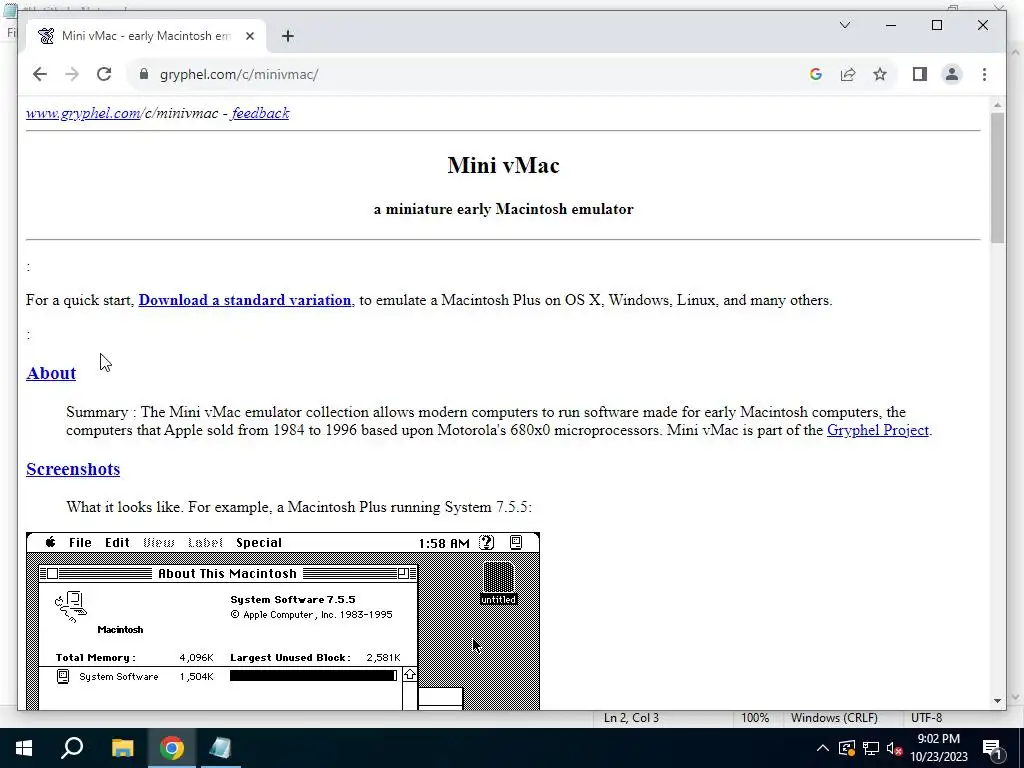Switch to Notepad in the taskbar
1024x768 pixels.
tap(220, 748)
